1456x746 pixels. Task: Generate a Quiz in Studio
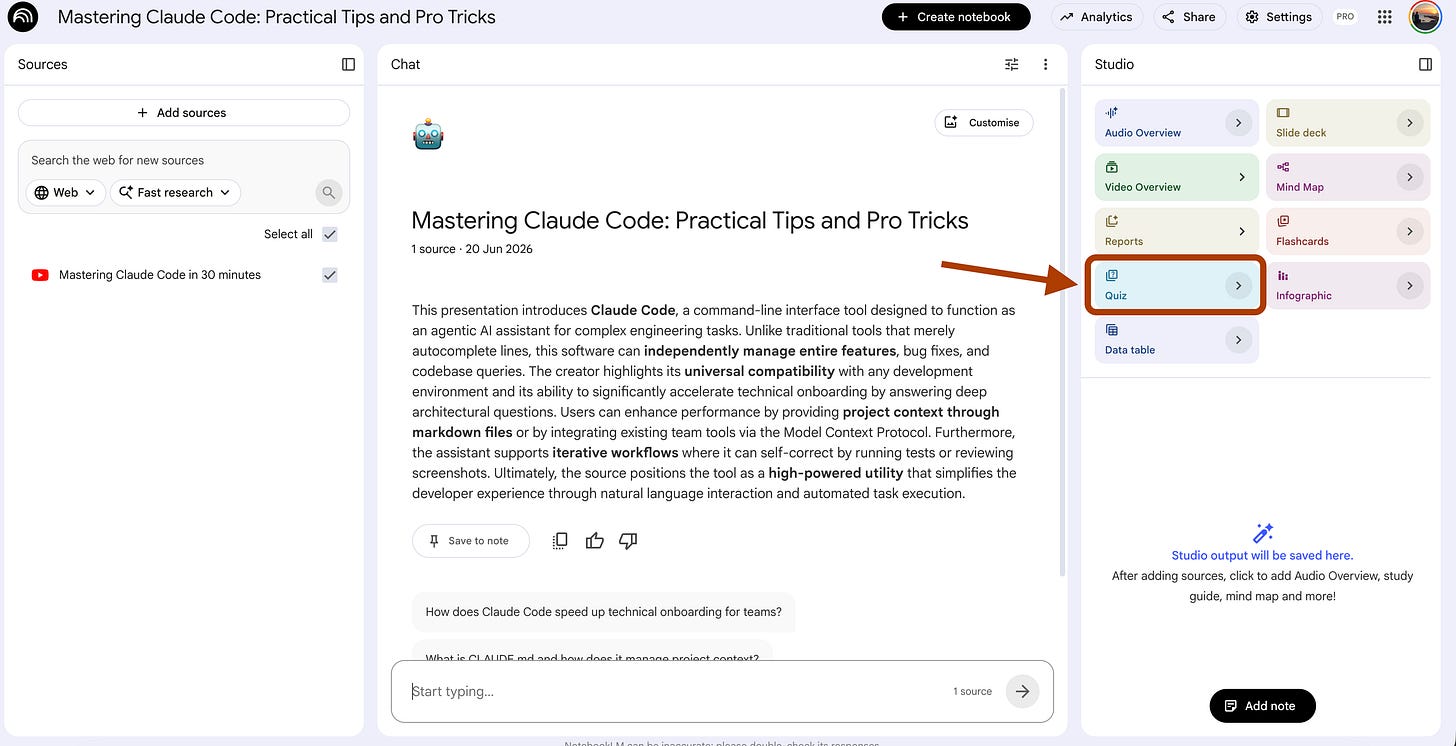(x=1176, y=286)
